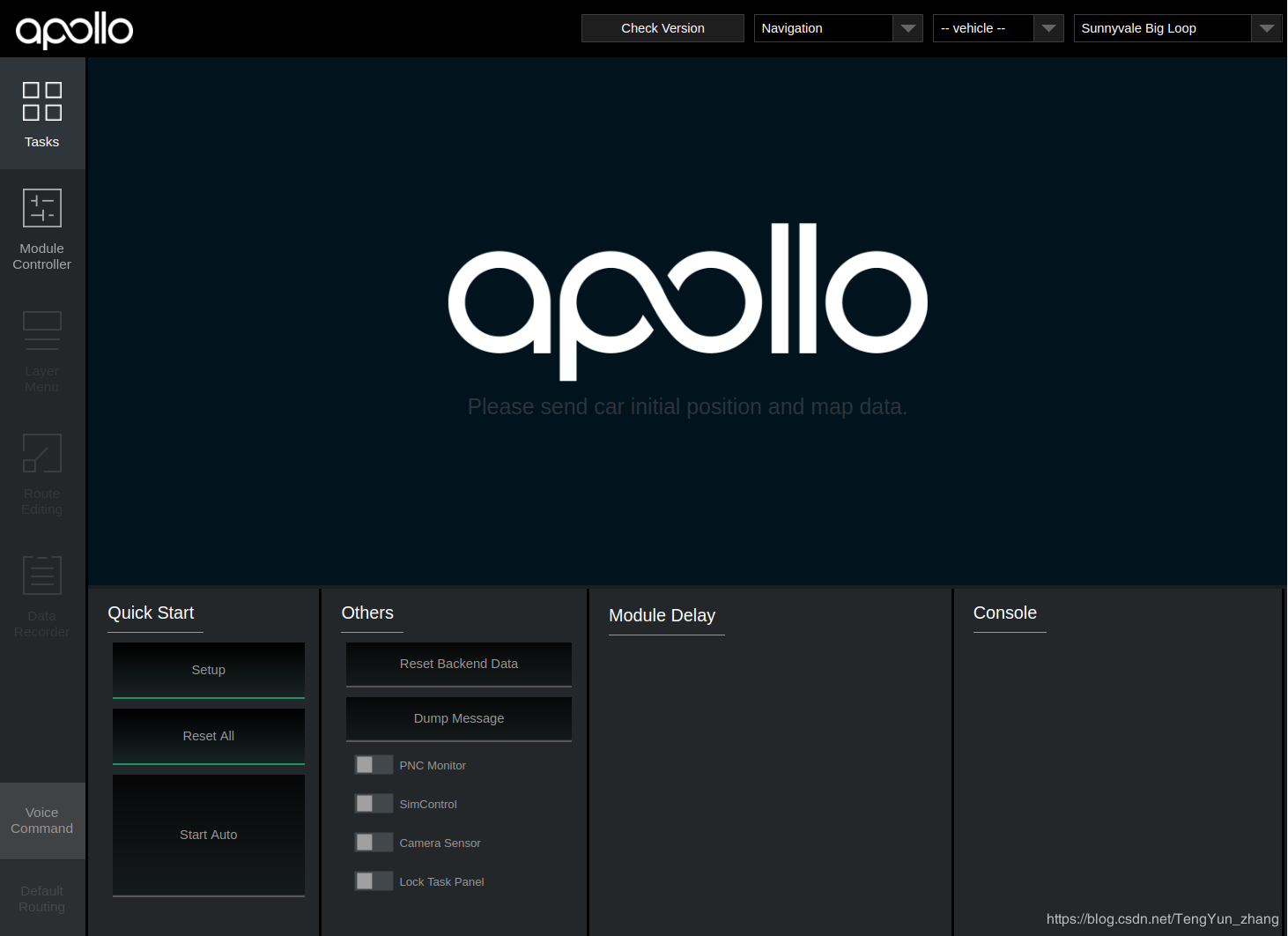Screen dimensions: 1288x936
Task: Activate Voice Command mode
Action: pyautogui.click(x=41, y=820)
